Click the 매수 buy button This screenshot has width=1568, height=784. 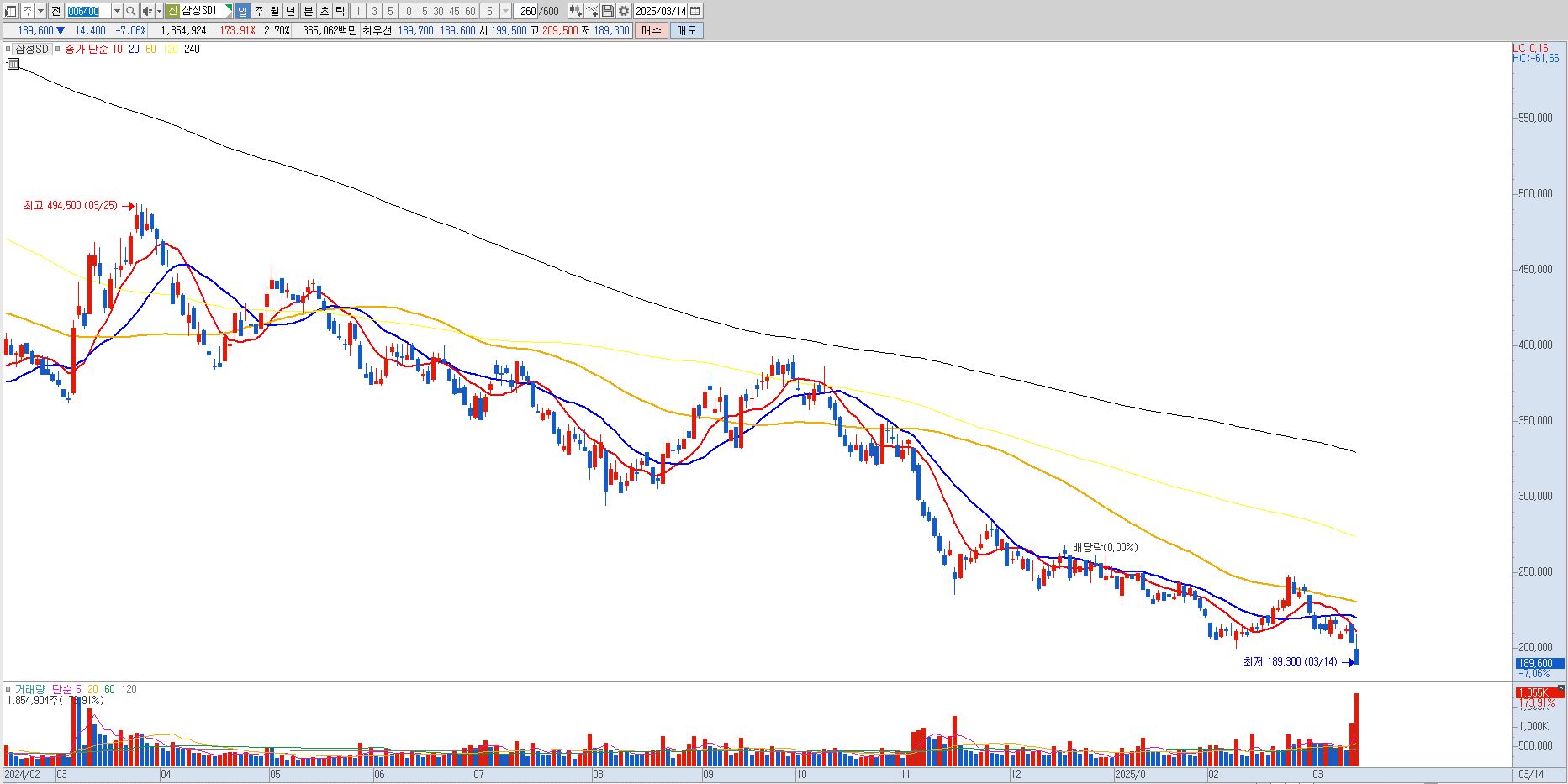(x=652, y=30)
